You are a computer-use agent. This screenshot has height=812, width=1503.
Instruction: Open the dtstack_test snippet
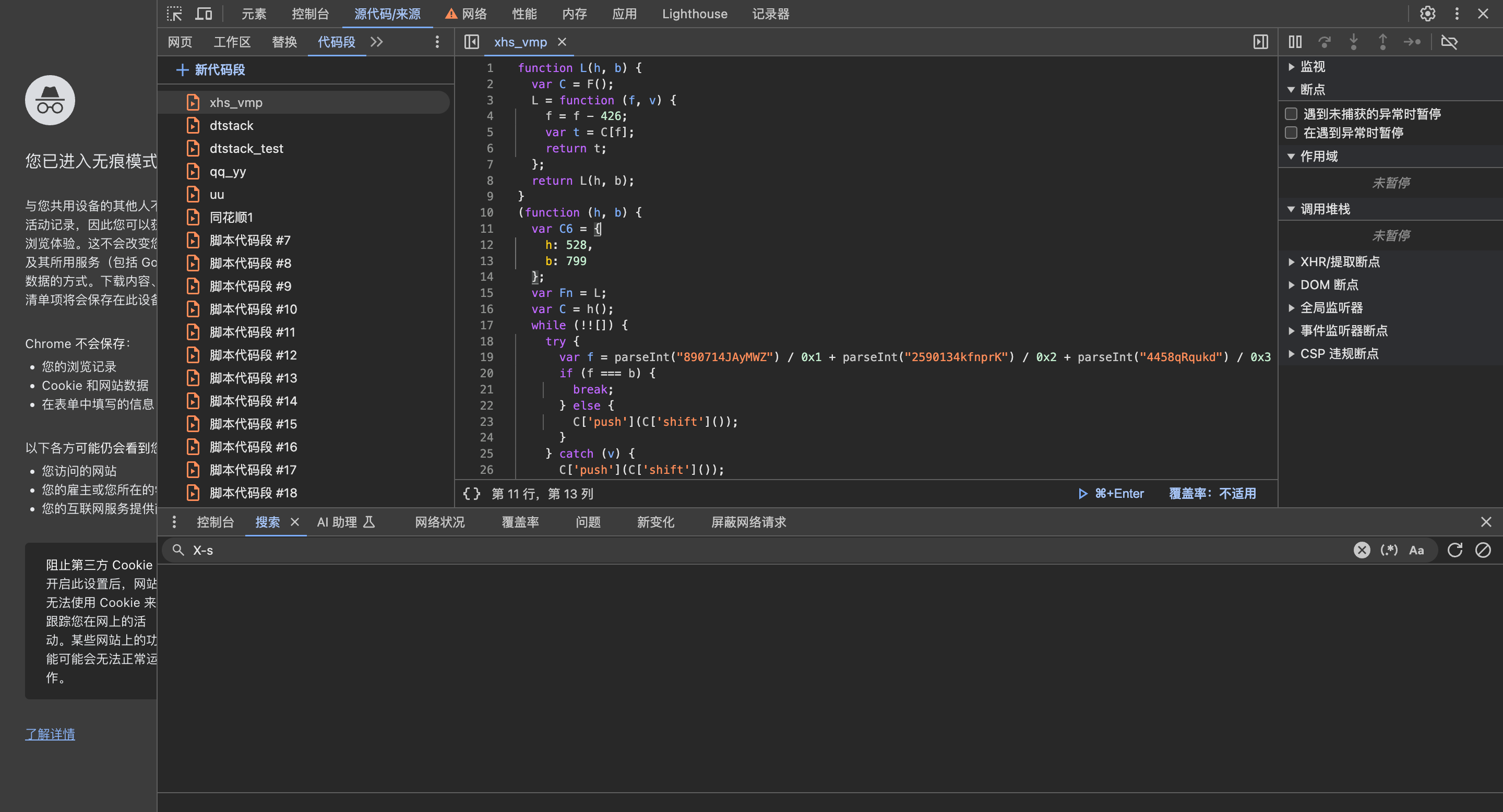(246, 149)
